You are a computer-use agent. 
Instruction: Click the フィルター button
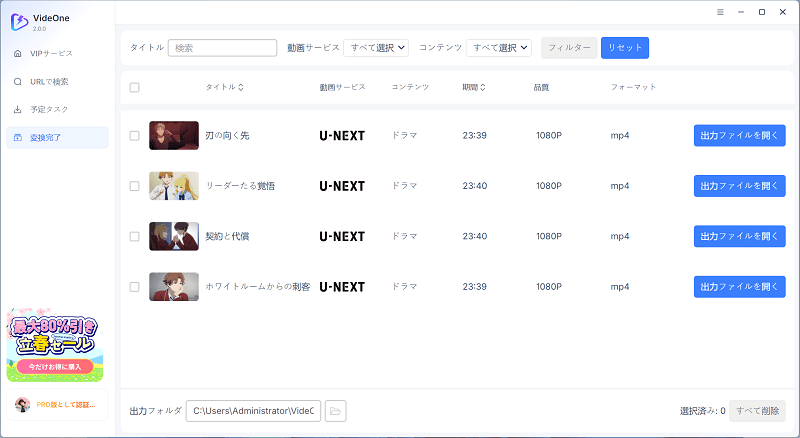point(569,48)
